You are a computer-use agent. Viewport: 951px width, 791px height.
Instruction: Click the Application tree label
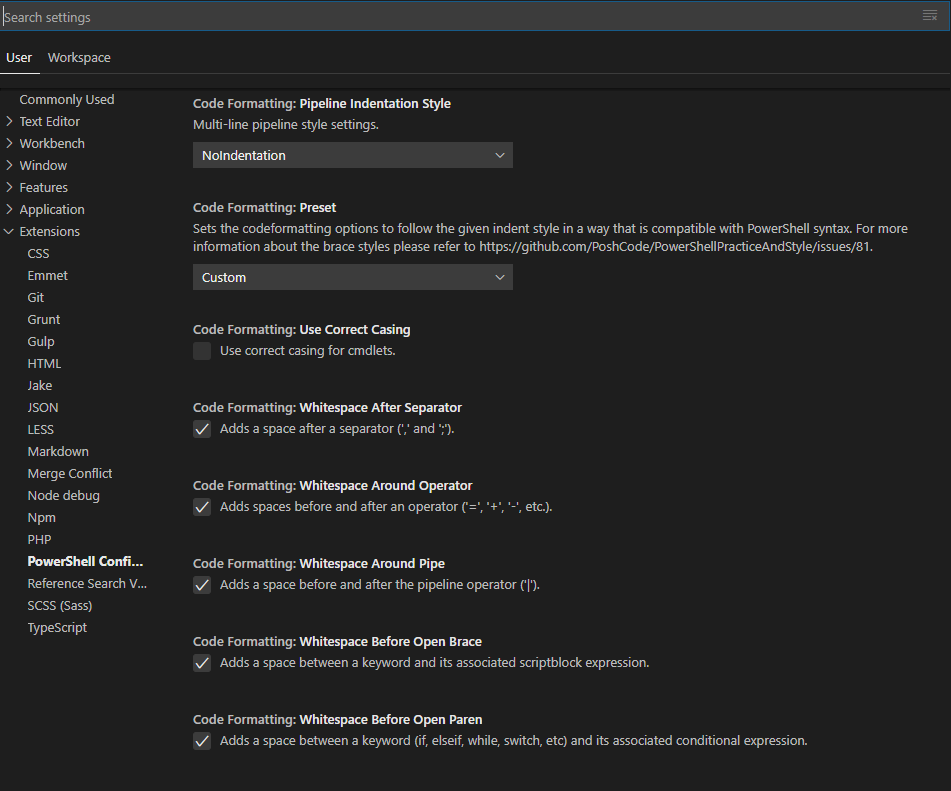[x=52, y=209]
